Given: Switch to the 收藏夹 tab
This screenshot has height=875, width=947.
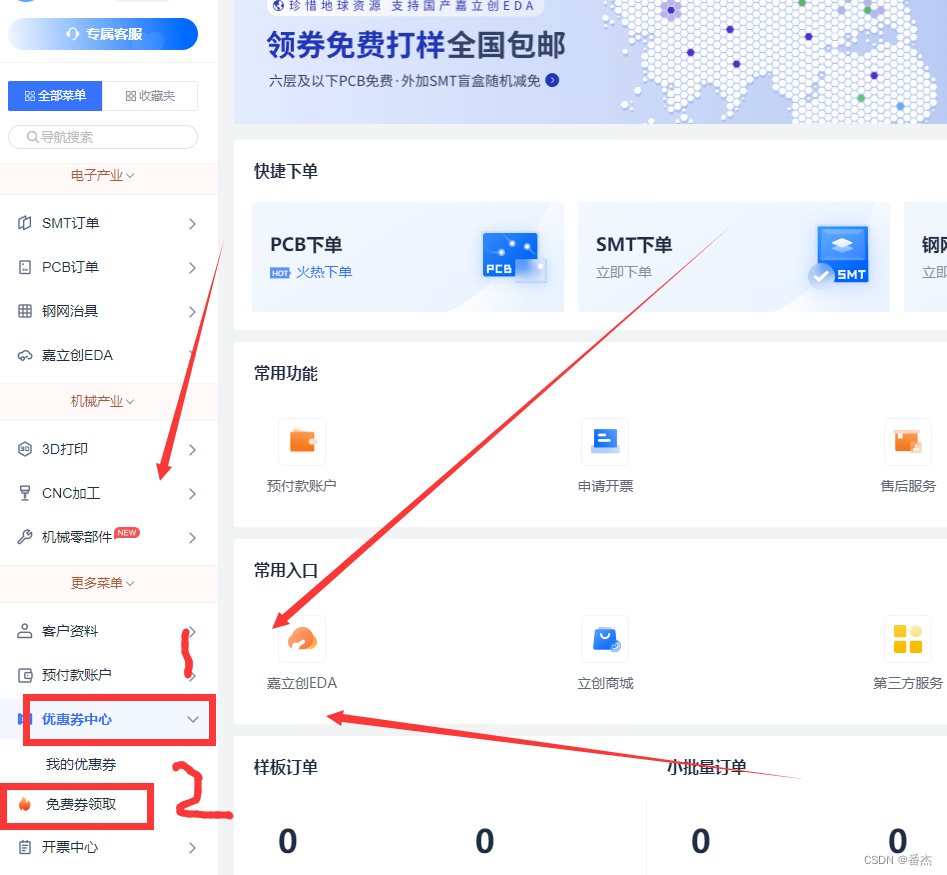Looking at the screenshot, I should click(150, 96).
